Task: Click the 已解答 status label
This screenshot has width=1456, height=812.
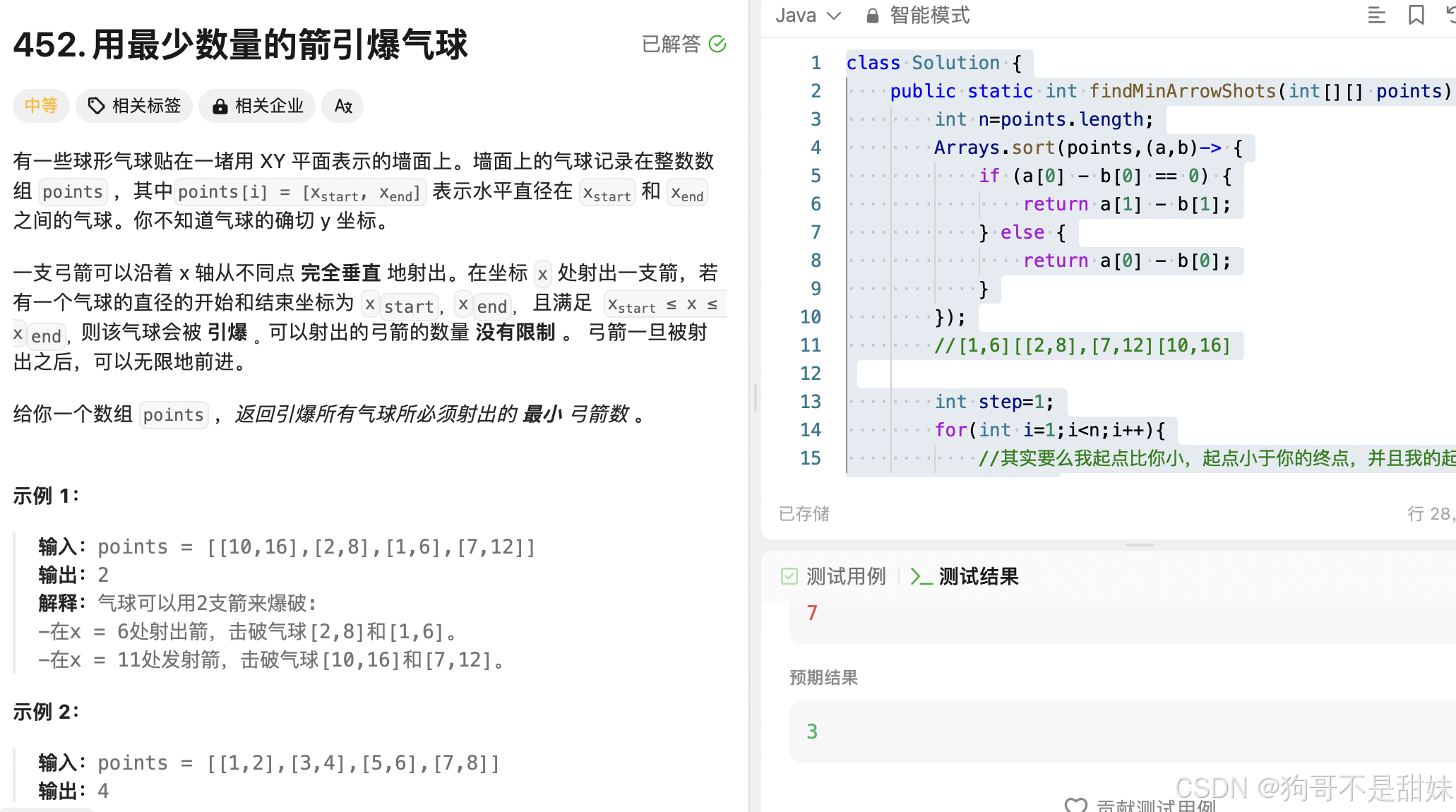Action: [x=671, y=44]
